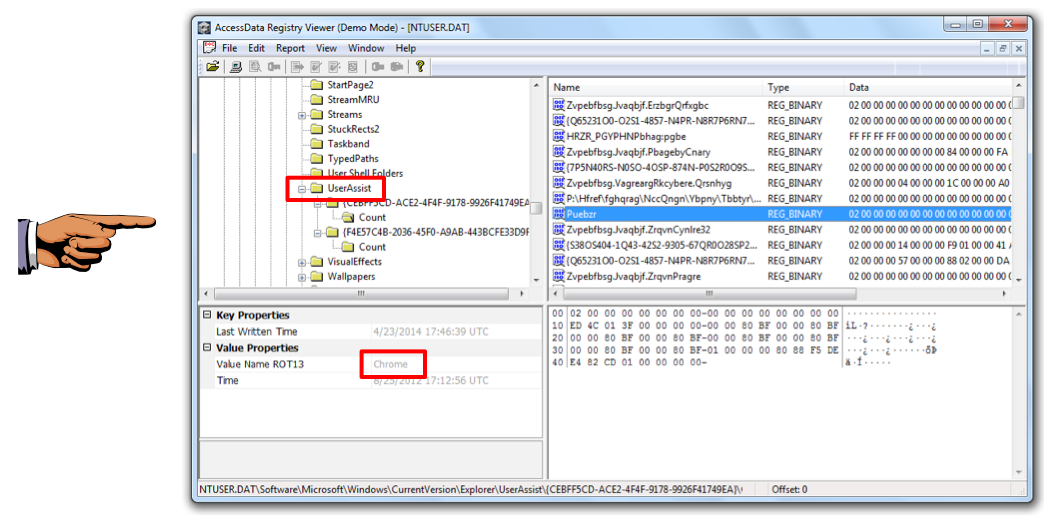Click the registry tree scroll up arrow
This screenshot has height=524, width=1049.
point(536,86)
